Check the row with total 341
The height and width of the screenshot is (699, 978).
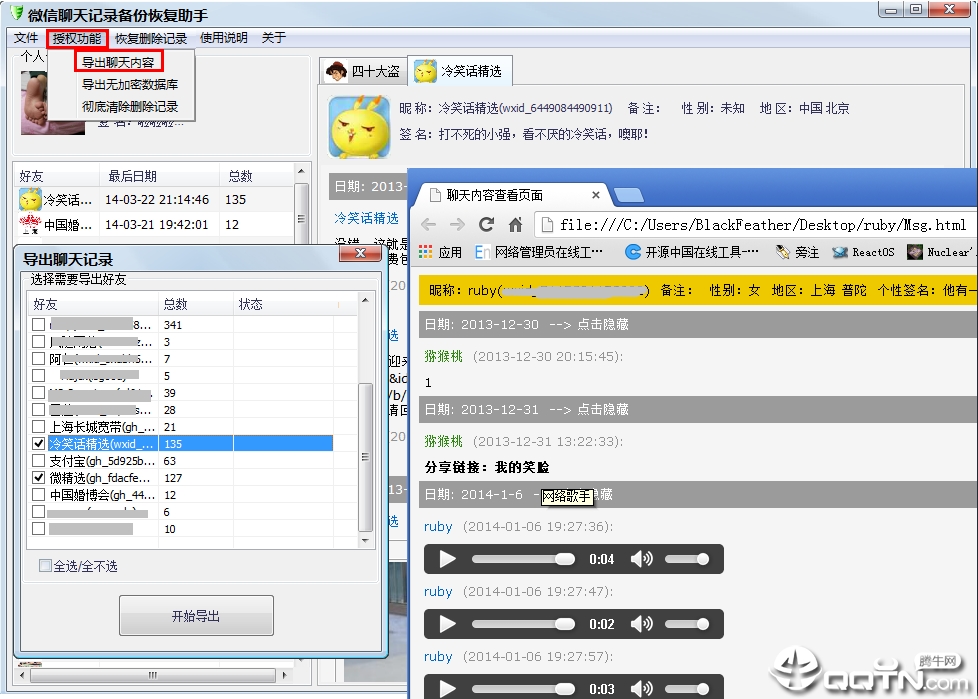pos(39,325)
